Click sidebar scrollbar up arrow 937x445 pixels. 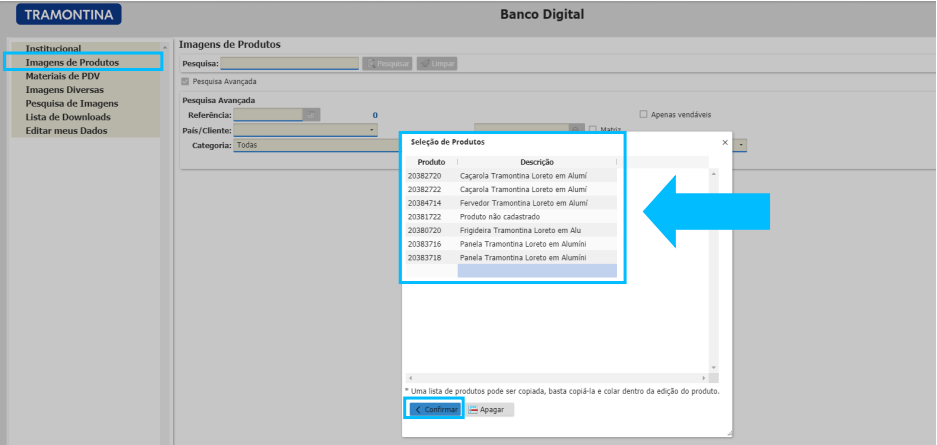click(165, 47)
